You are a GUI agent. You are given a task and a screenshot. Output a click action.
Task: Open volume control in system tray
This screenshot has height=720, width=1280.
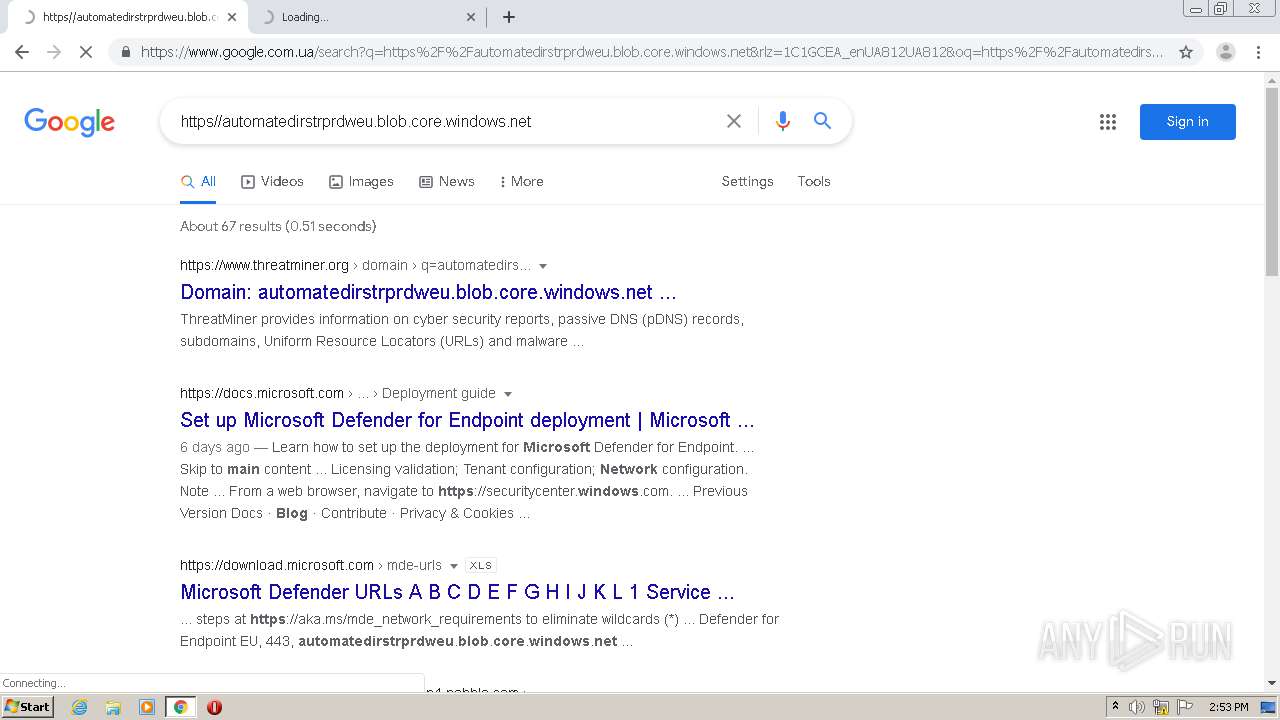1137,707
